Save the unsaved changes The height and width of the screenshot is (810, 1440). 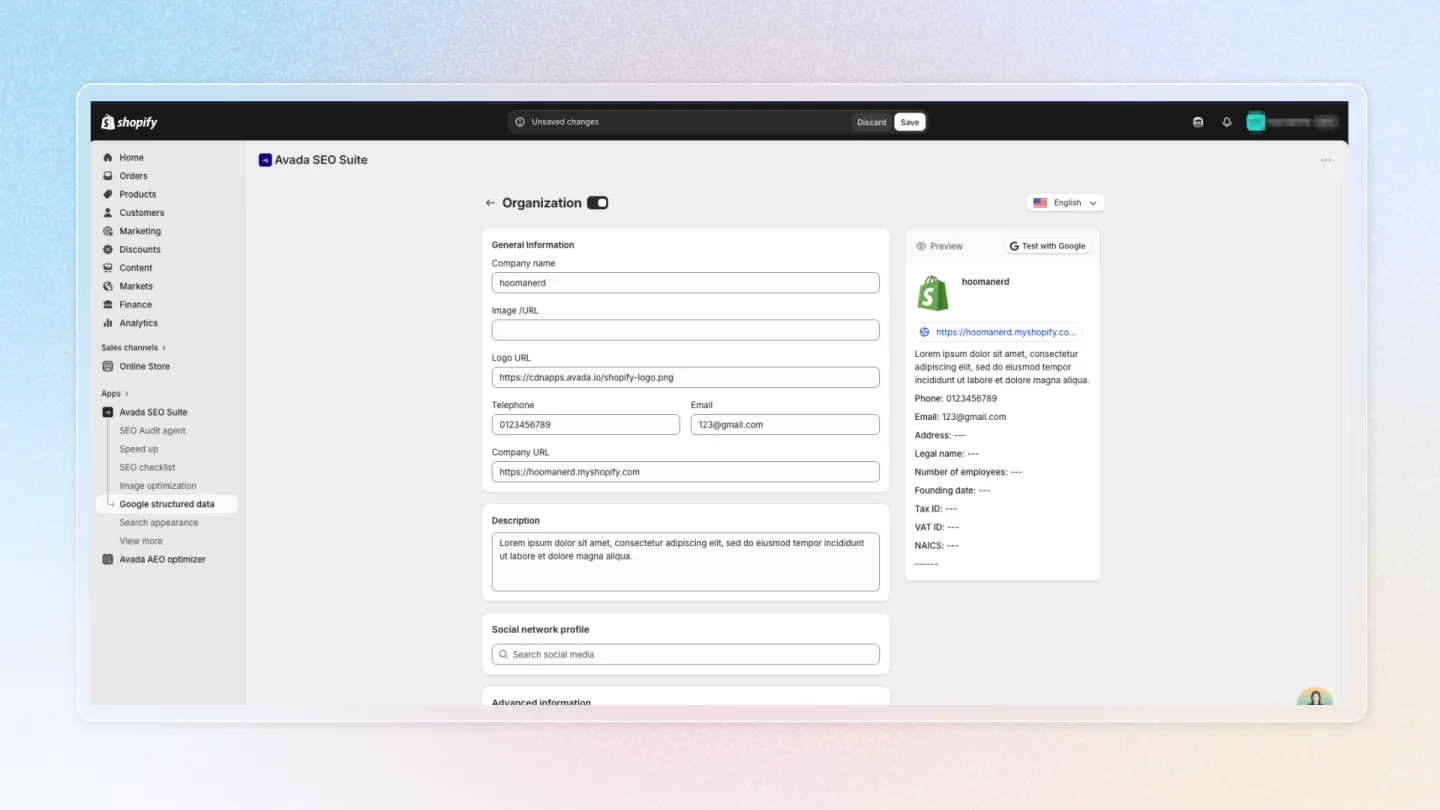click(909, 122)
